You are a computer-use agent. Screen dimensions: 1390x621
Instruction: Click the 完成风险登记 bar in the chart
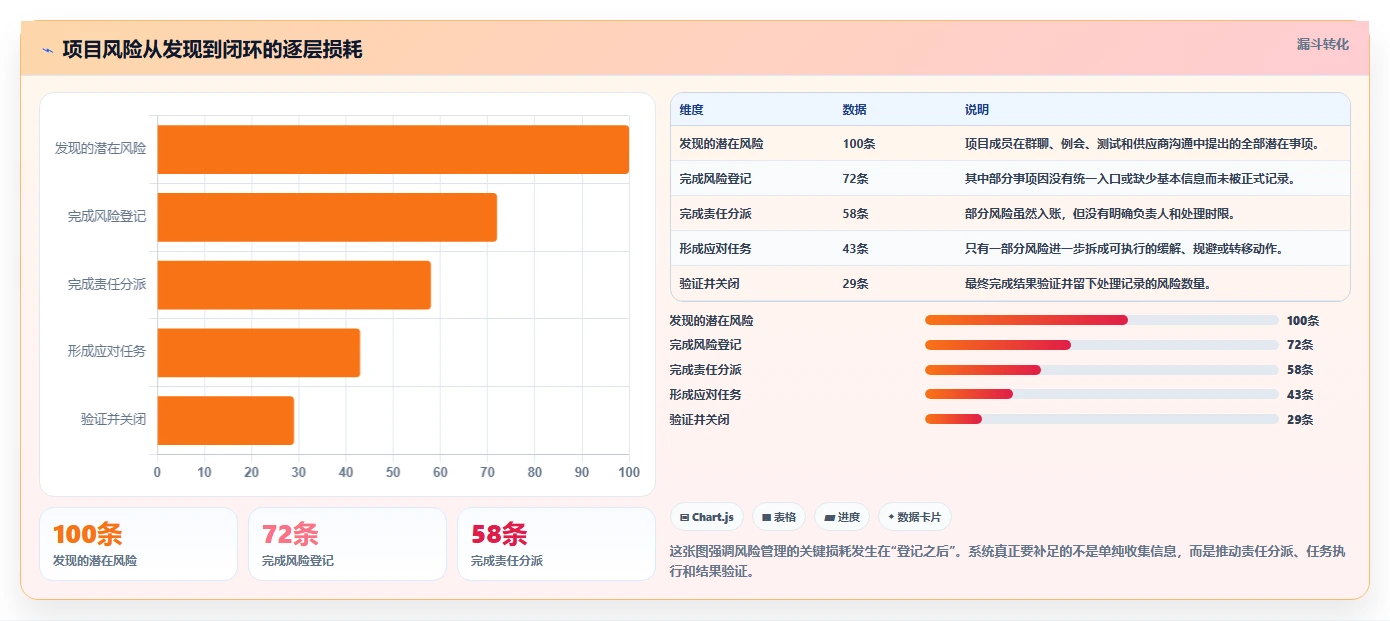(x=327, y=217)
